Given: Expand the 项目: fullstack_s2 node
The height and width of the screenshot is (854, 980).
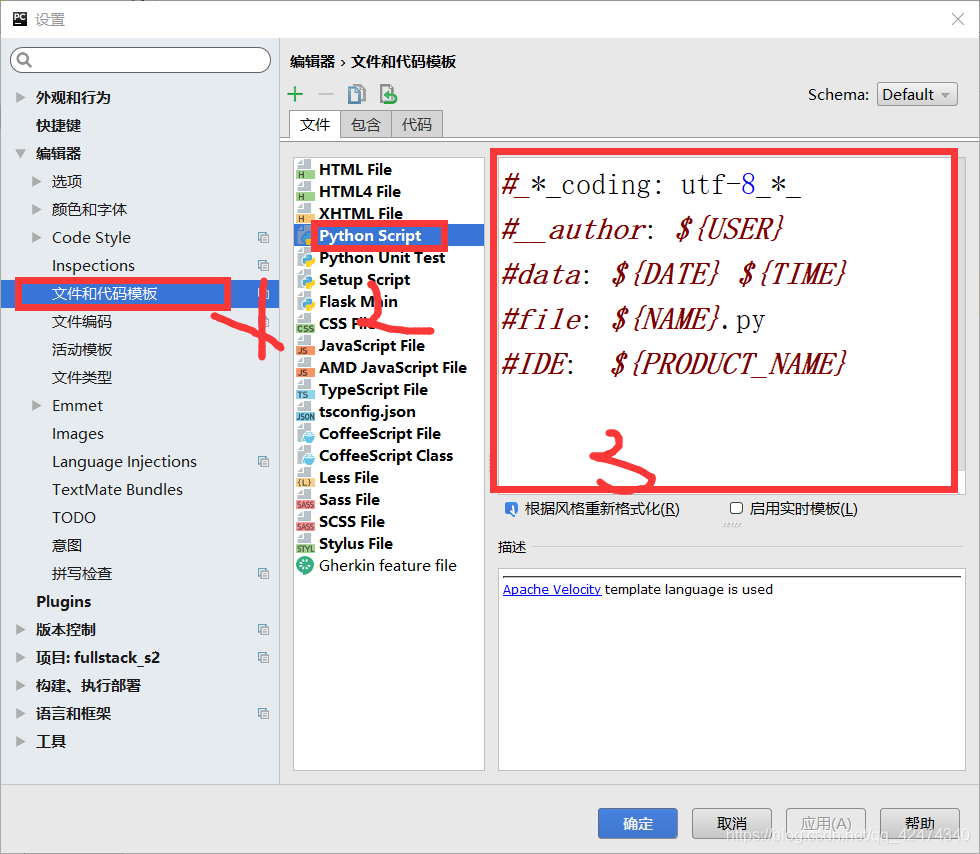Looking at the screenshot, I should pyautogui.click(x=21, y=658).
